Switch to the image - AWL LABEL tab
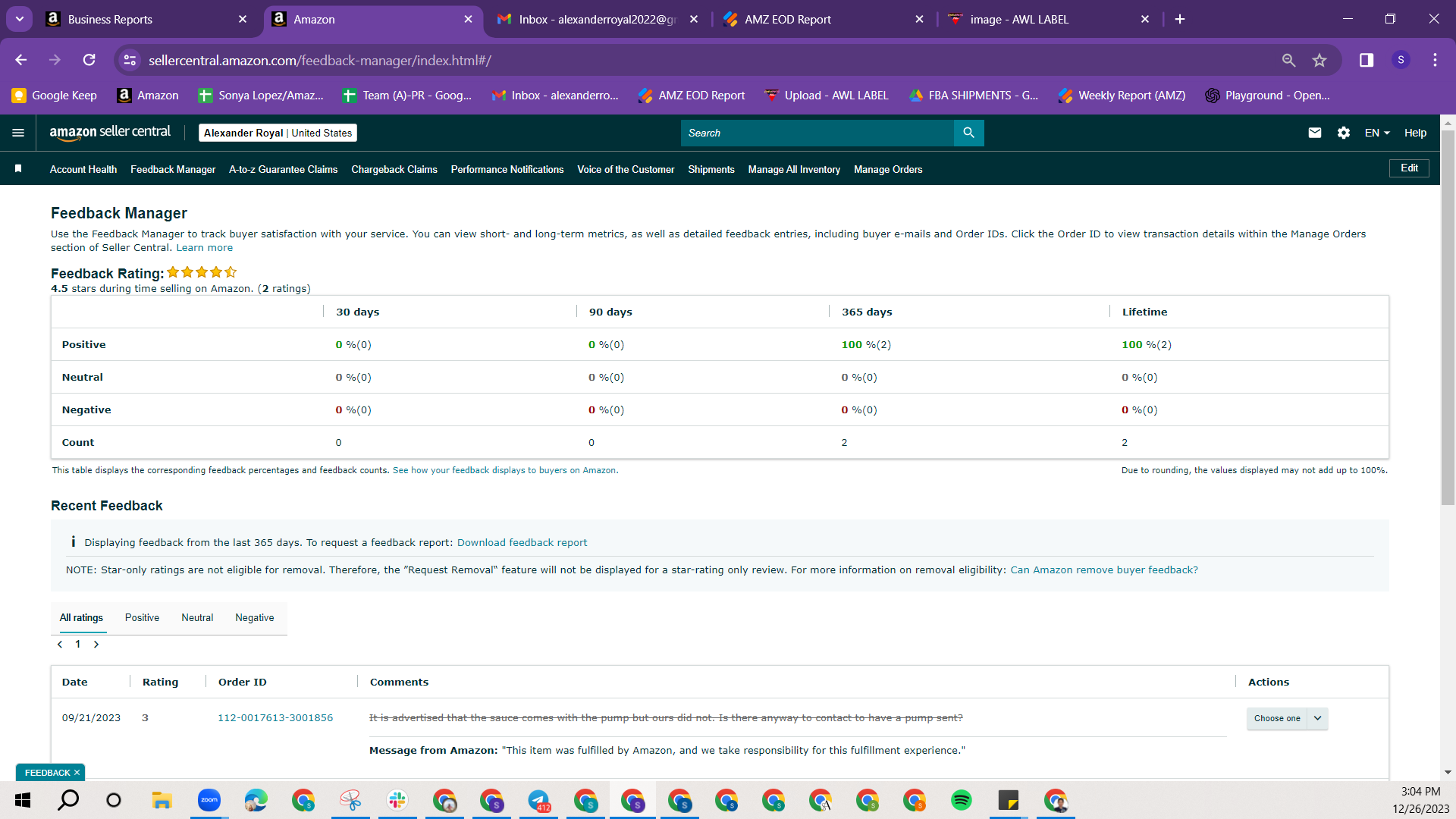 (x=1048, y=20)
